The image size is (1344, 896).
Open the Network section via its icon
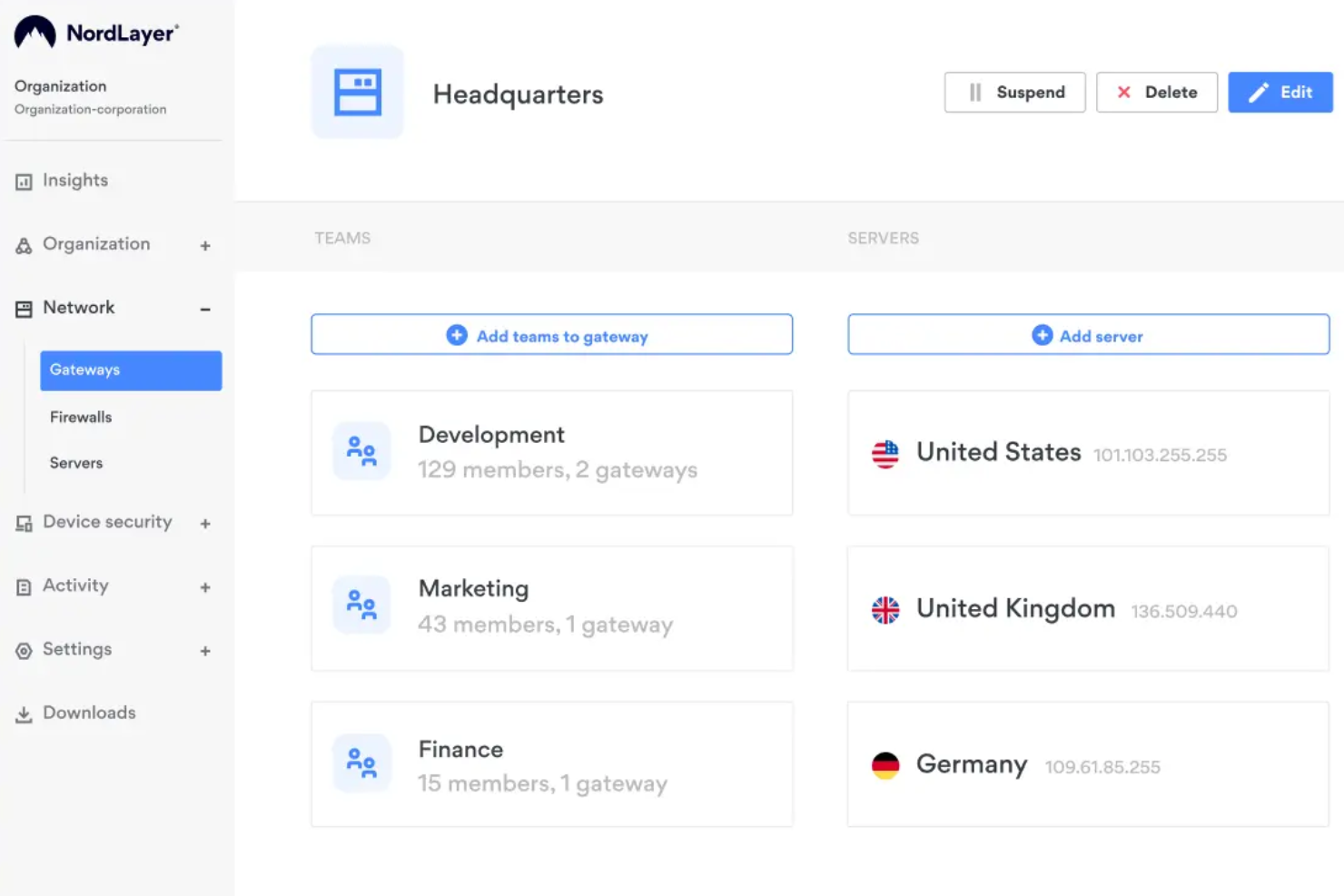[x=24, y=308]
